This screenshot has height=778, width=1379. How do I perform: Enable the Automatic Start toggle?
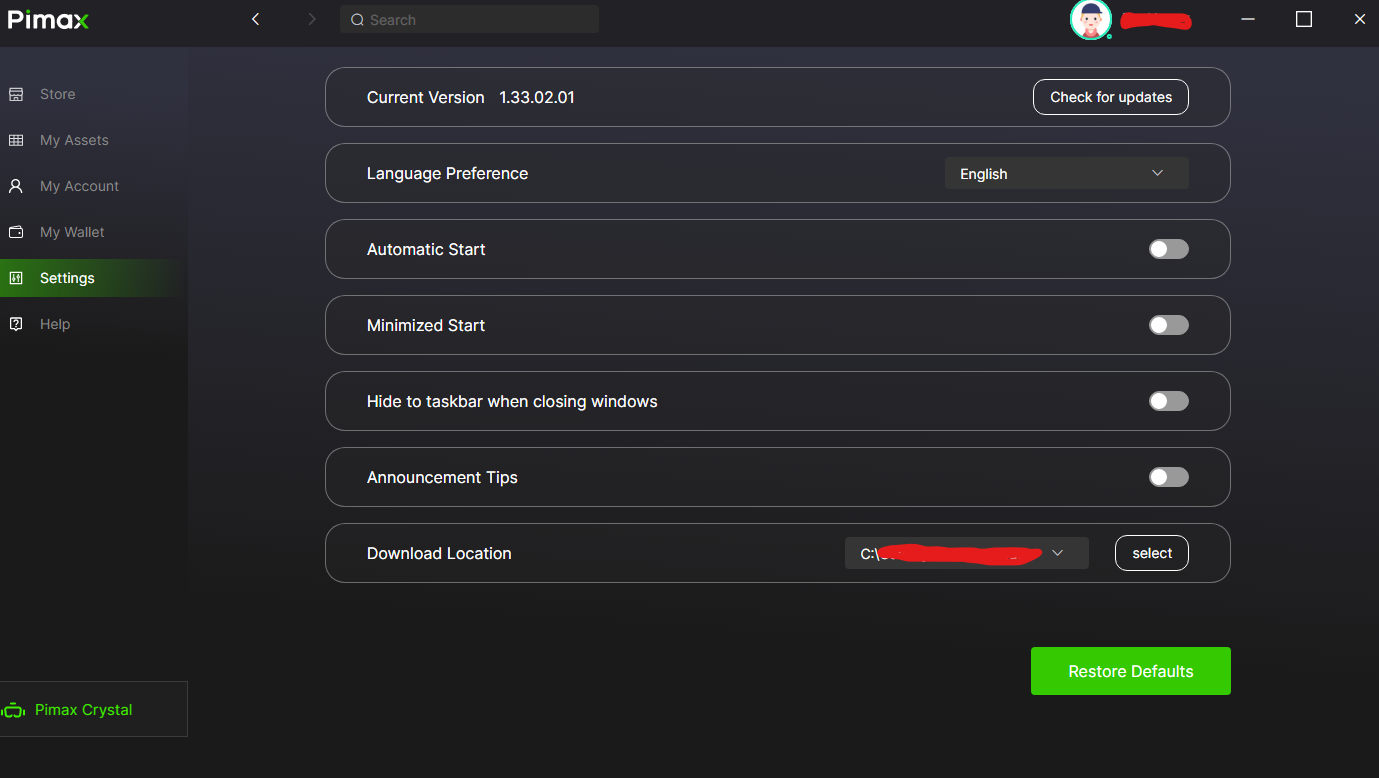tap(1168, 249)
